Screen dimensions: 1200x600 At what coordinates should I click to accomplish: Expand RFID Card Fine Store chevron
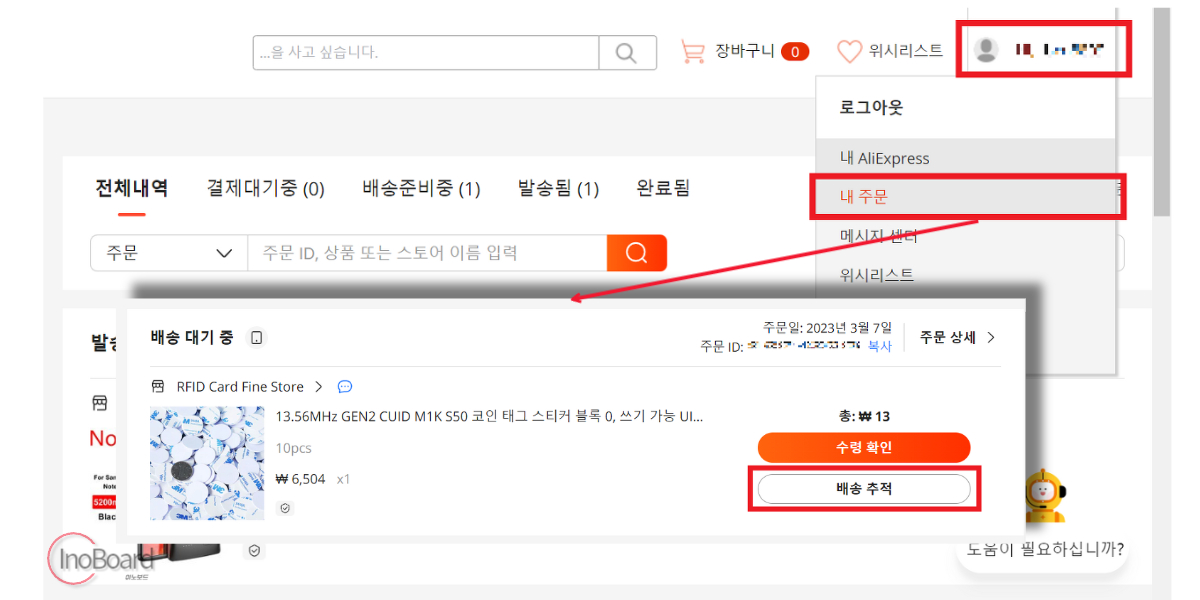tap(319, 386)
